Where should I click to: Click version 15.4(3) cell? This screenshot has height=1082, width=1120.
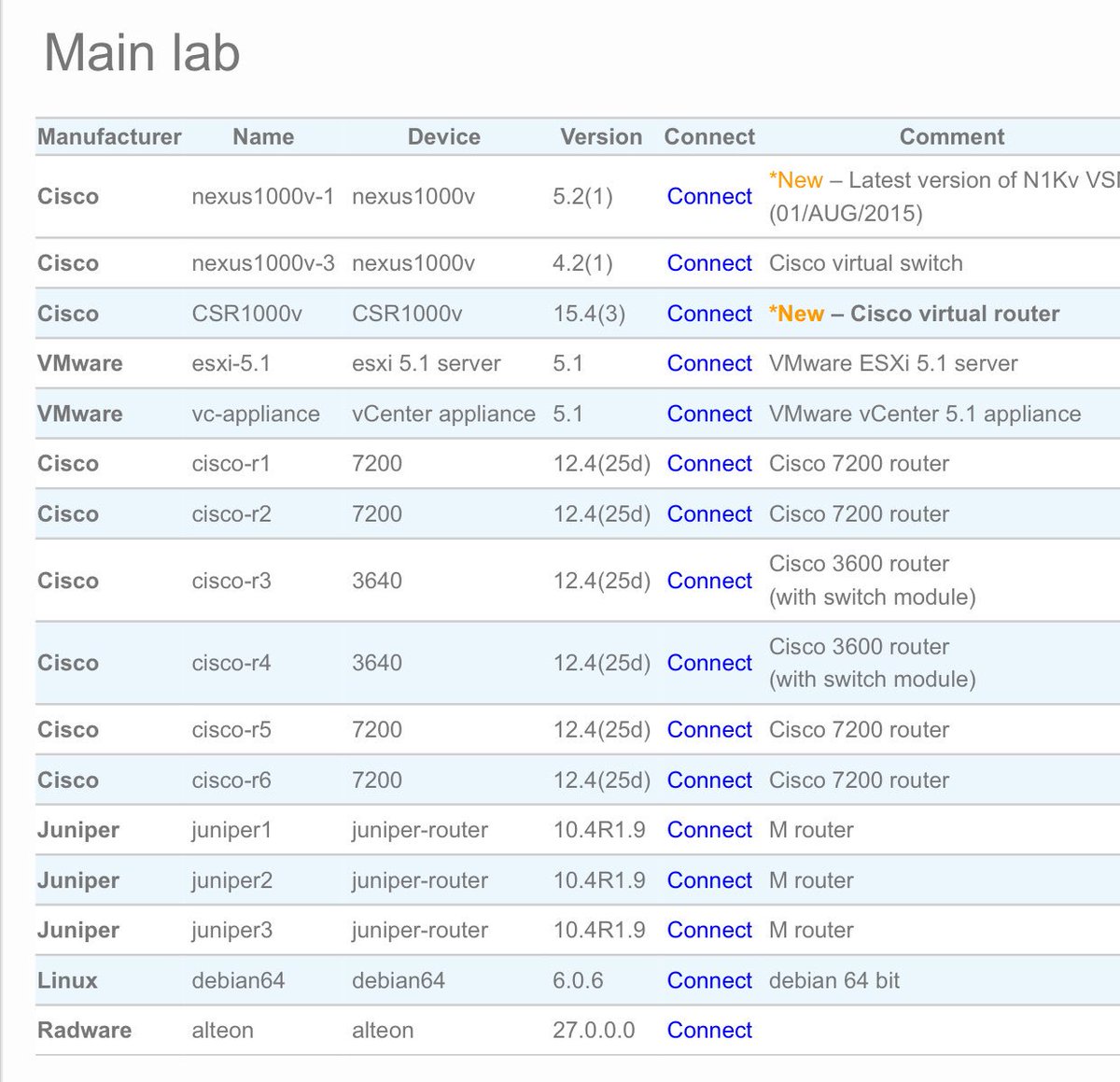pos(589,314)
